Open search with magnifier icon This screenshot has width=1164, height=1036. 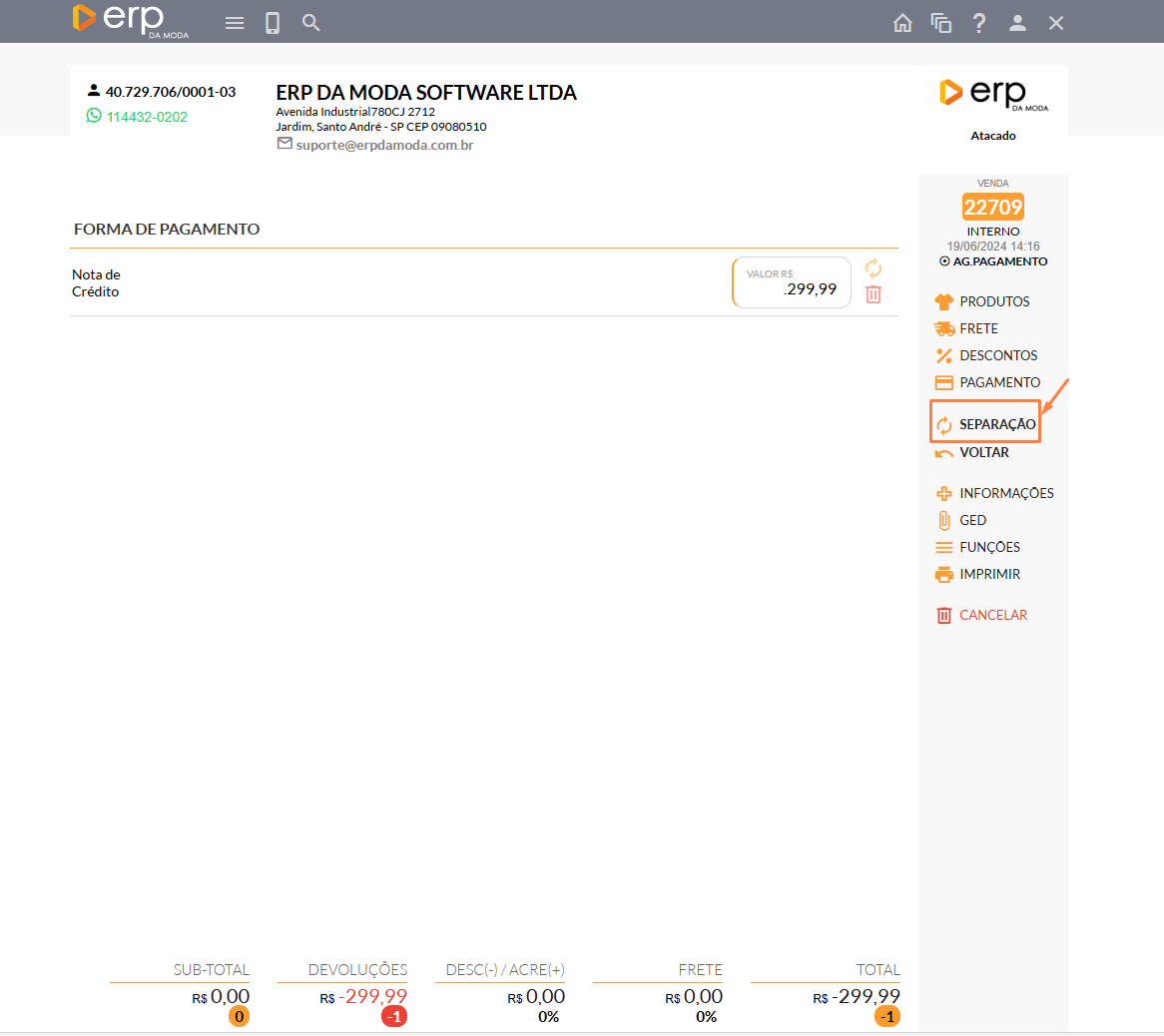pos(311,23)
